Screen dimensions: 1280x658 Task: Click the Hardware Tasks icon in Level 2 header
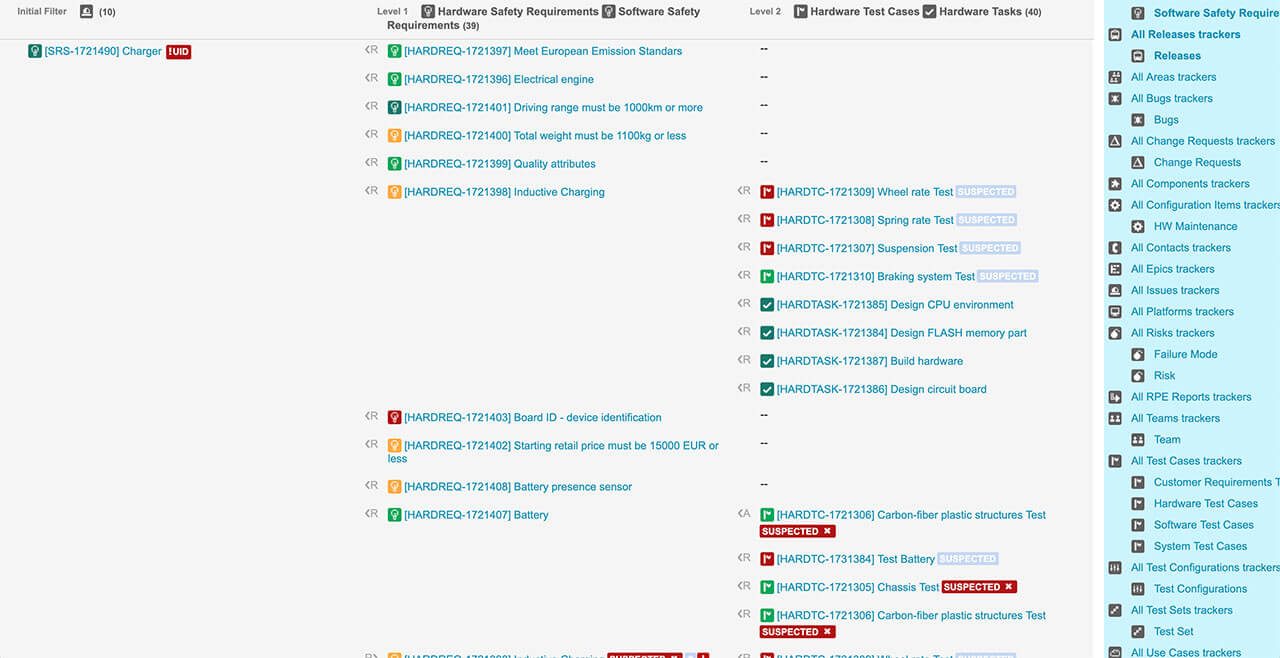tap(929, 12)
